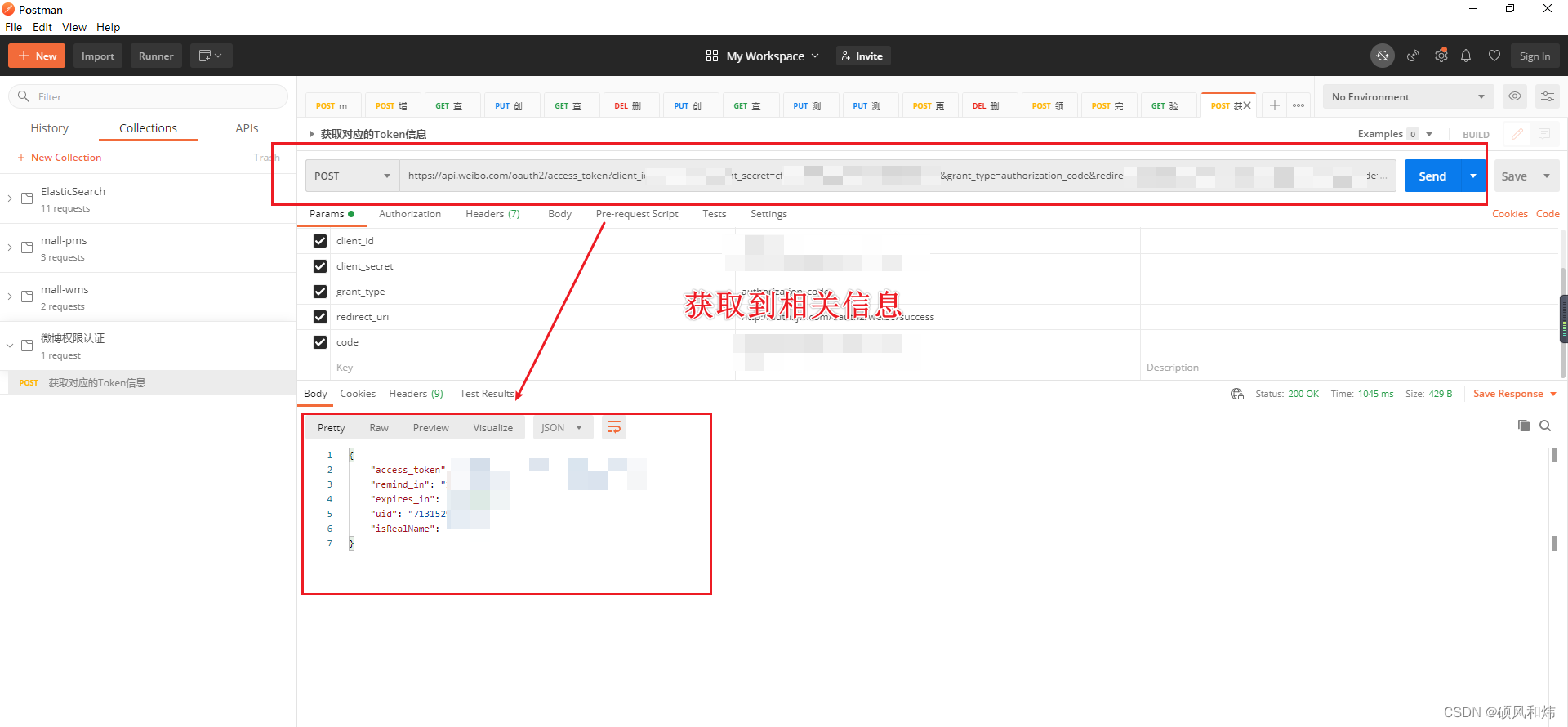Open the capture requests satellite icon
This screenshot has width=1568, height=727.
coord(1413,56)
